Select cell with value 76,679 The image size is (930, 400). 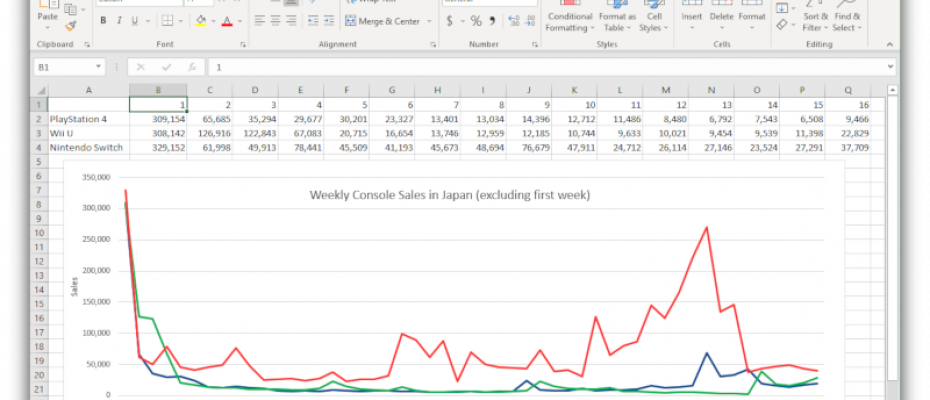coord(529,147)
